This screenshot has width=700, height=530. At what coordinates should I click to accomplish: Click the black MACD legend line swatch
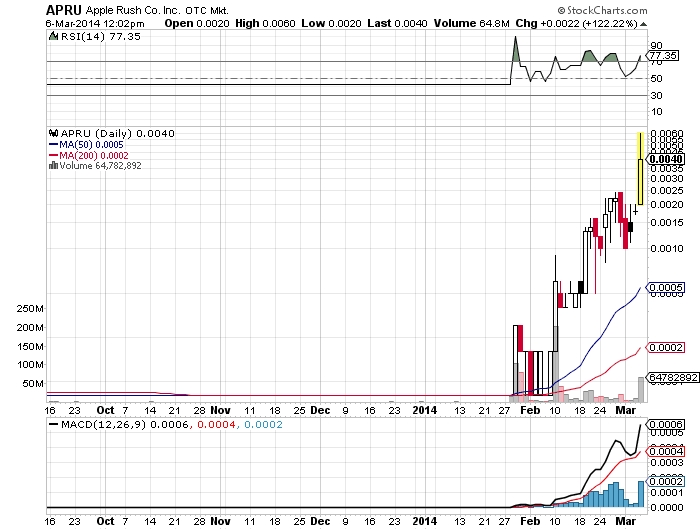53,424
